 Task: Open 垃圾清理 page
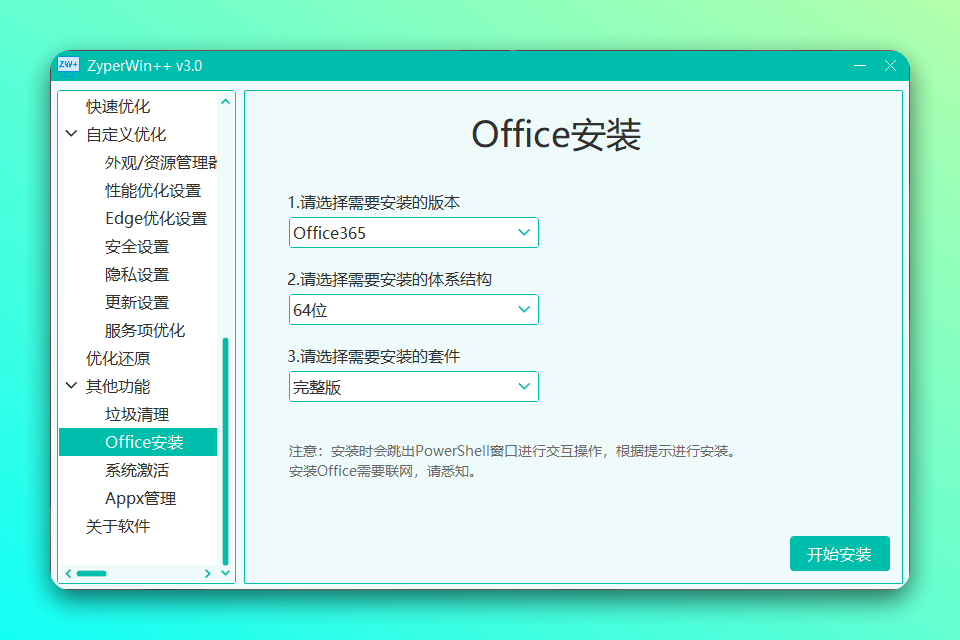click(x=137, y=415)
